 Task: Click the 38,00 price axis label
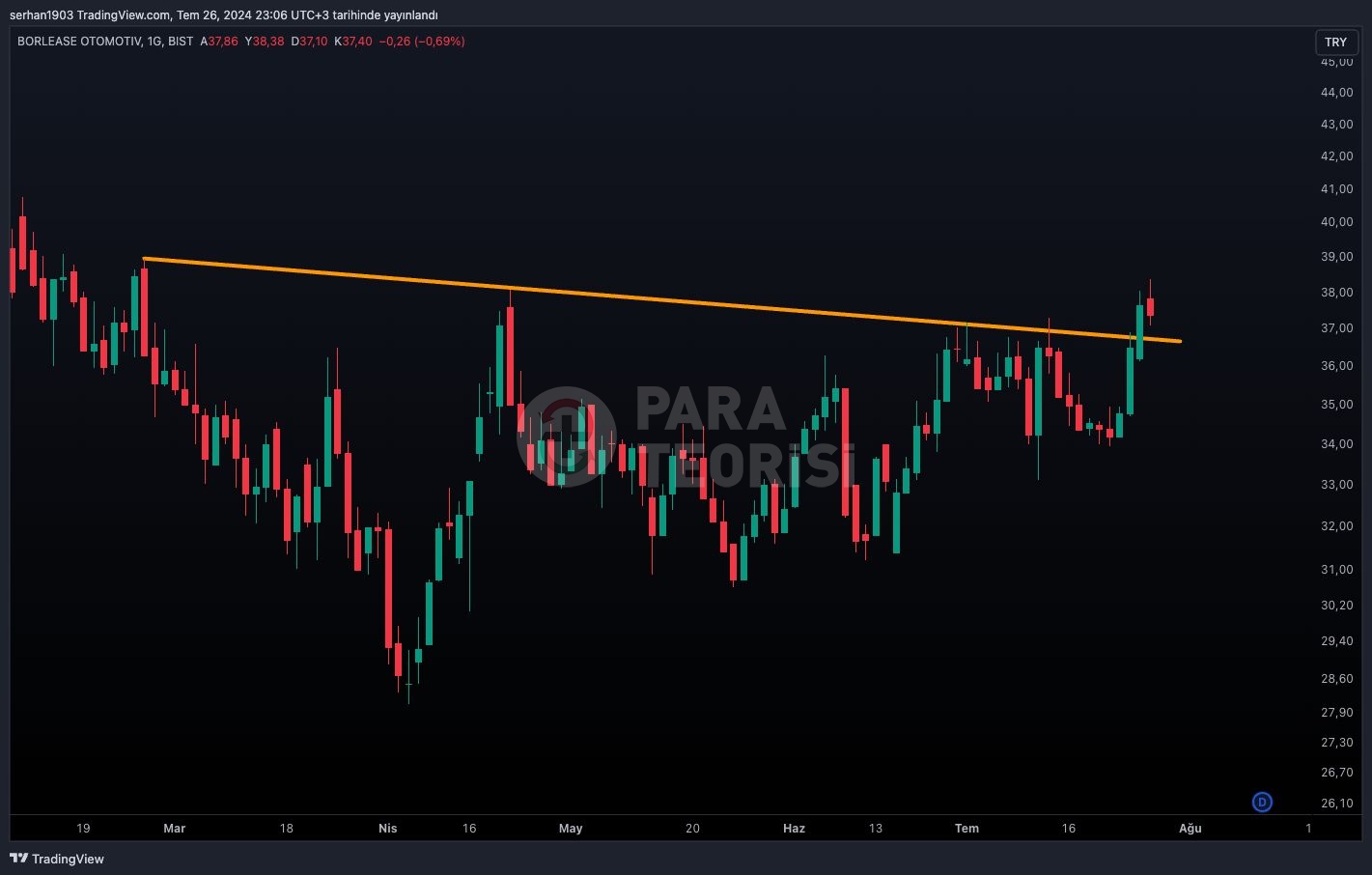coord(1336,293)
